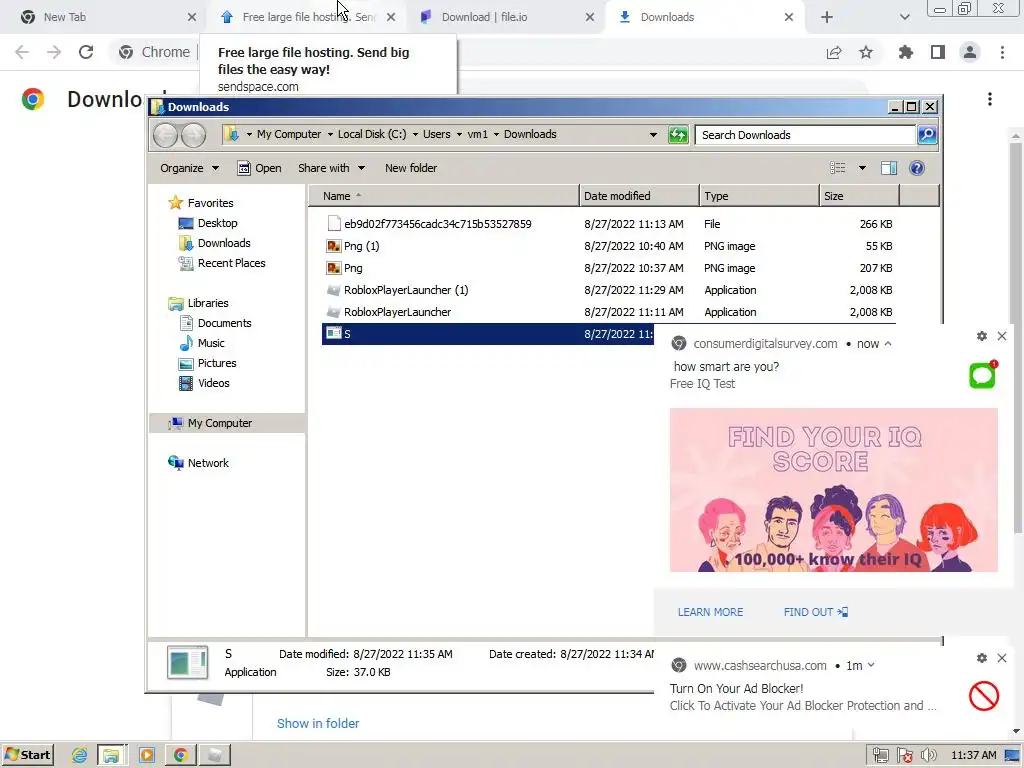The height and width of the screenshot is (768, 1024).
Task: Open Documents library in sidebar
Action: pos(224,323)
